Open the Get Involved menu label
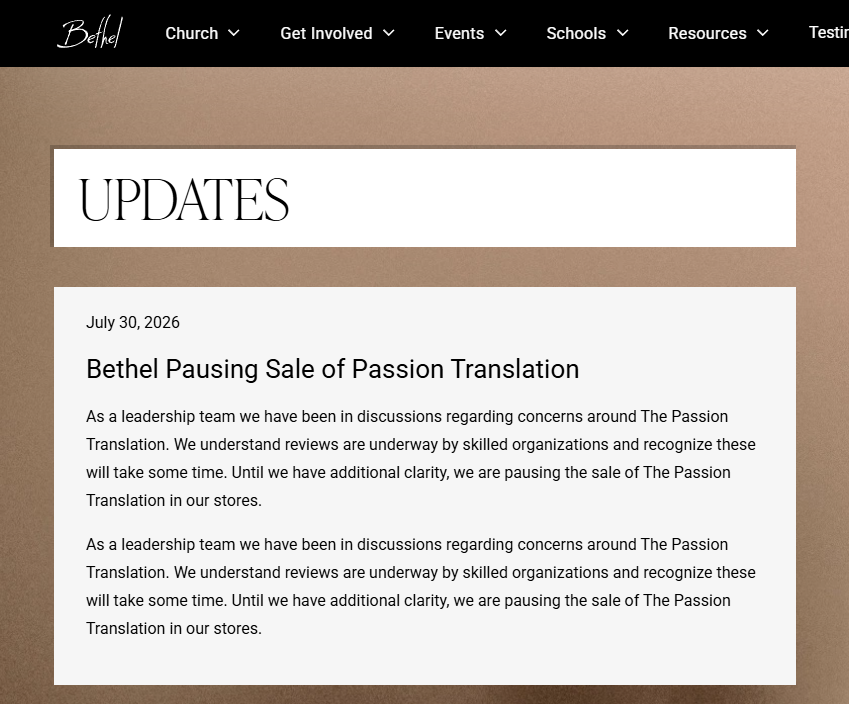This screenshot has width=849, height=704. click(x=326, y=33)
